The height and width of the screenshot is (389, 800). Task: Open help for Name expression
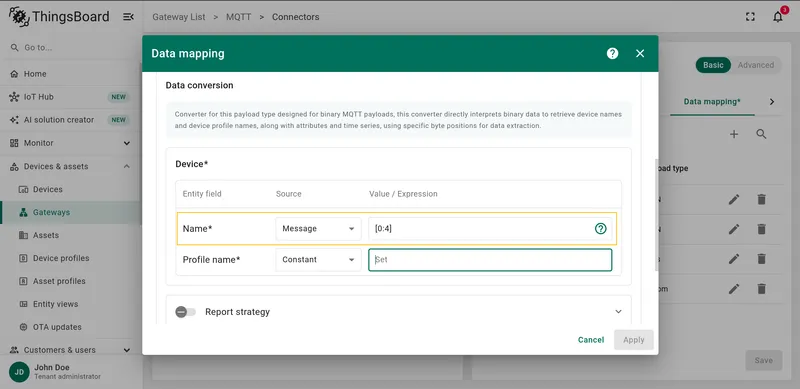(601, 229)
